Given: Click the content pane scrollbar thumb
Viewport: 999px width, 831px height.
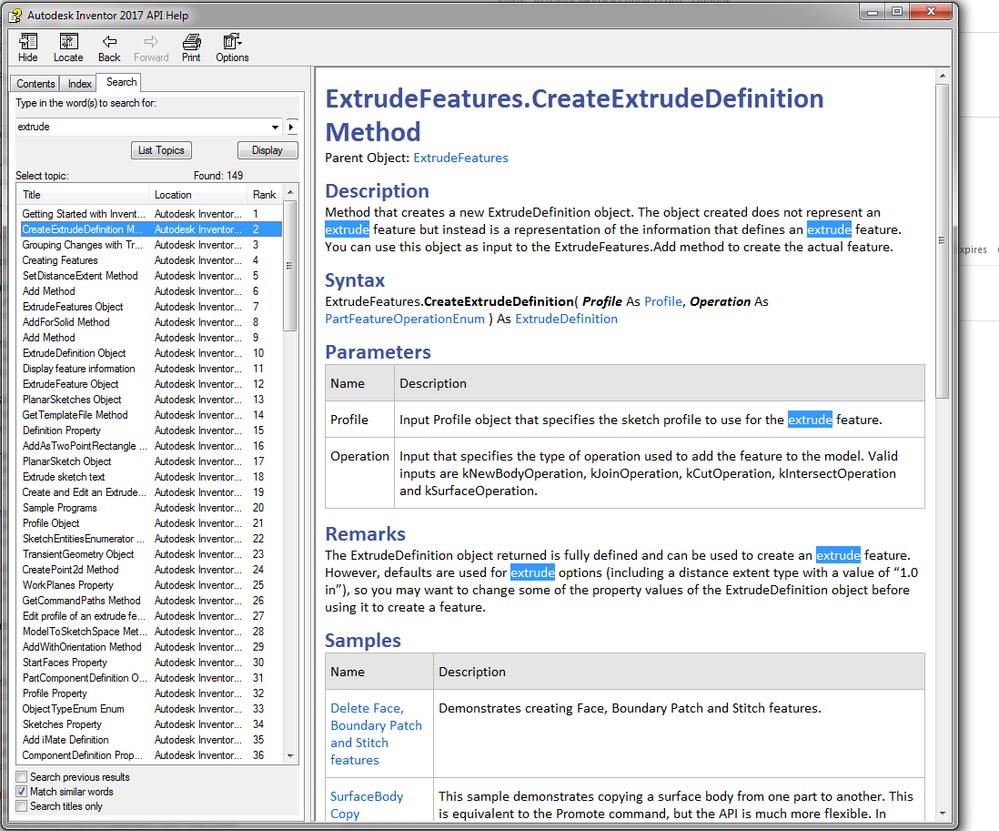Looking at the screenshot, I should click(x=942, y=241).
